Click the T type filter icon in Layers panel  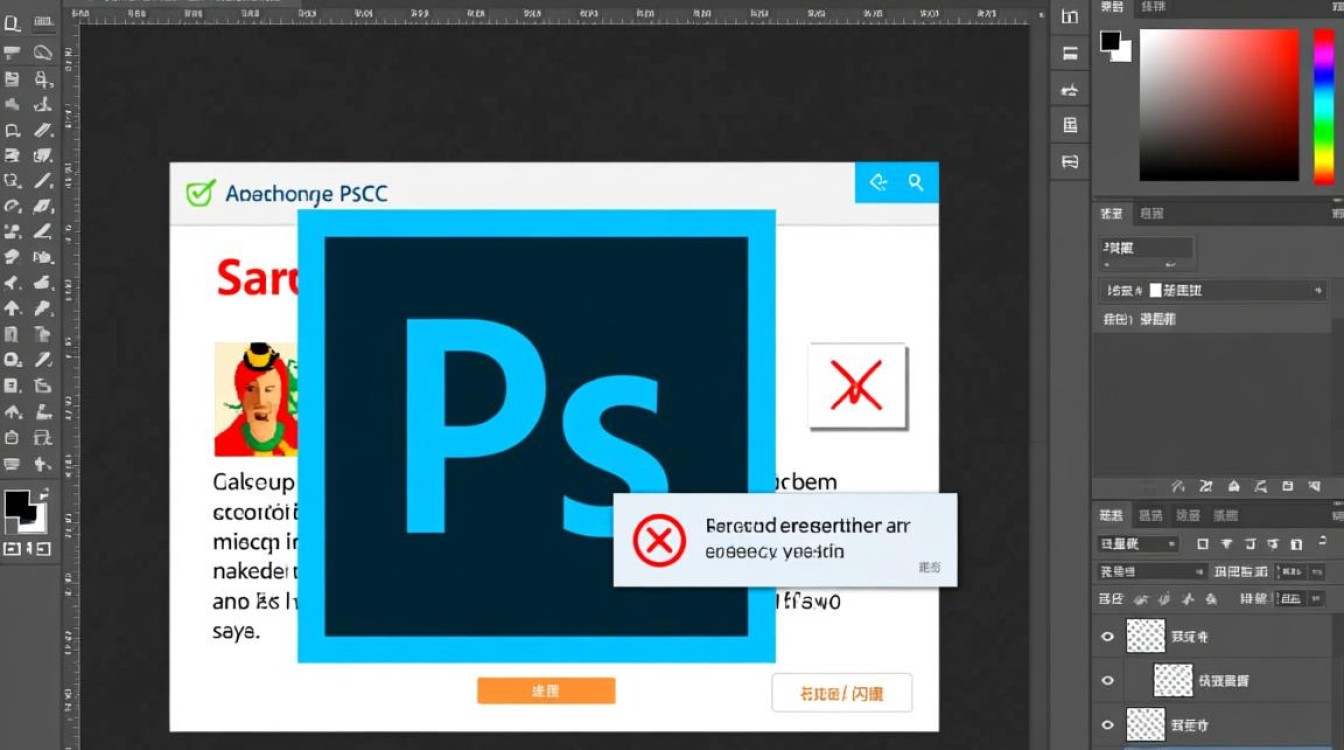point(1250,544)
